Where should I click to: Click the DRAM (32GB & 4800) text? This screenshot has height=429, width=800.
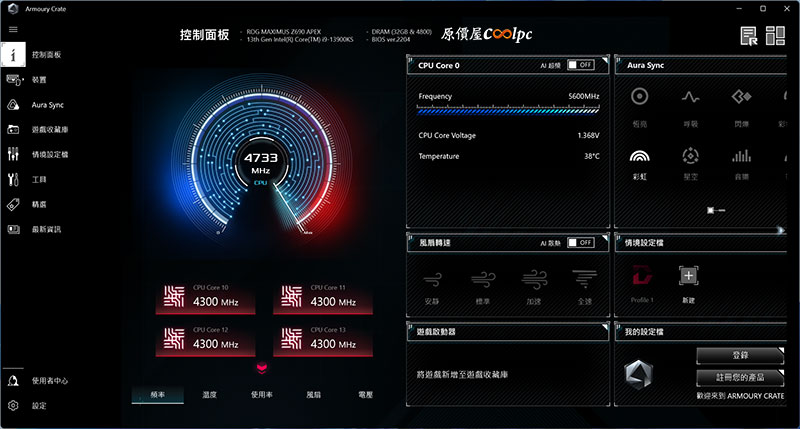(x=402, y=32)
